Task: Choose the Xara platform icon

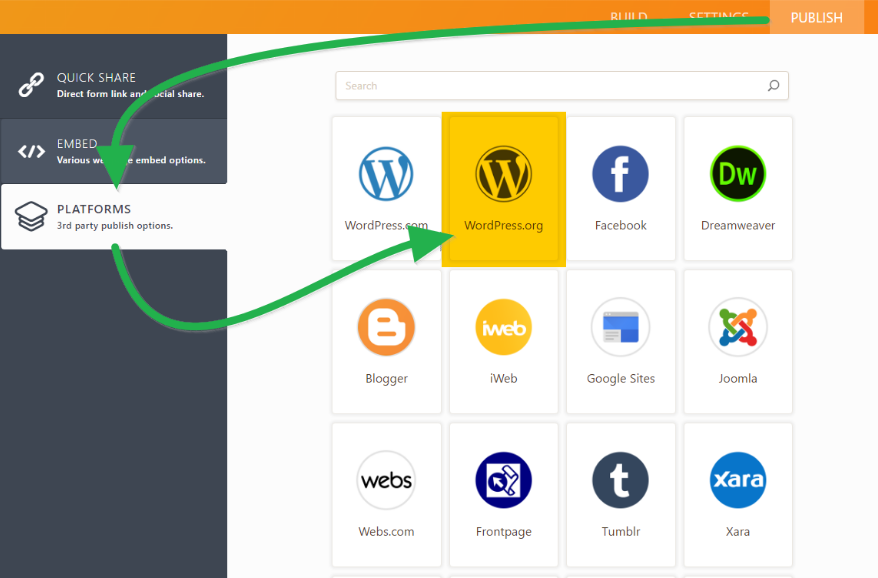Action: click(737, 481)
